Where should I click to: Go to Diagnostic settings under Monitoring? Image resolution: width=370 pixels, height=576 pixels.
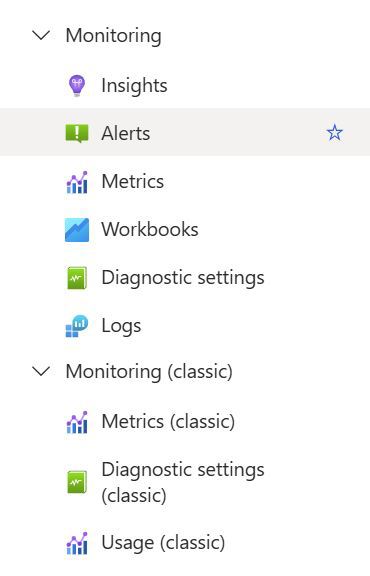coord(185,278)
